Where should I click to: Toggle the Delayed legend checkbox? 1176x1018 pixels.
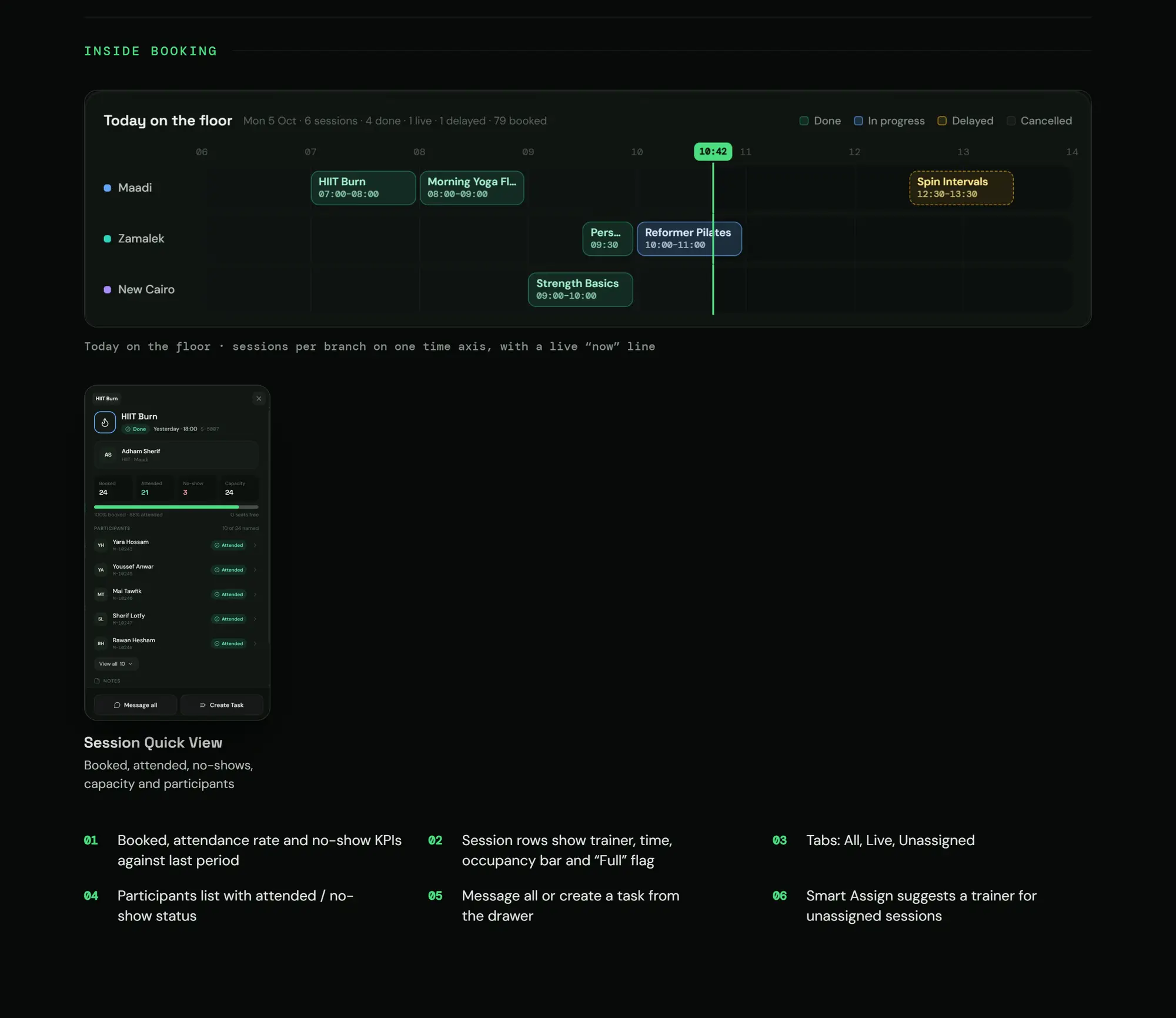point(942,121)
